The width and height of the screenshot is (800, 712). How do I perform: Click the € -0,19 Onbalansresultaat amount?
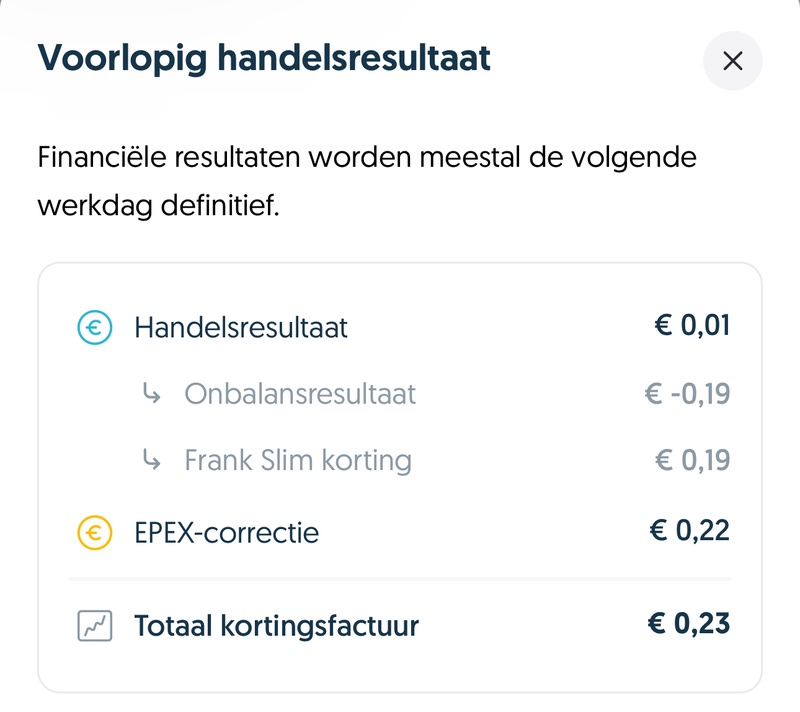(x=687, y=393)
